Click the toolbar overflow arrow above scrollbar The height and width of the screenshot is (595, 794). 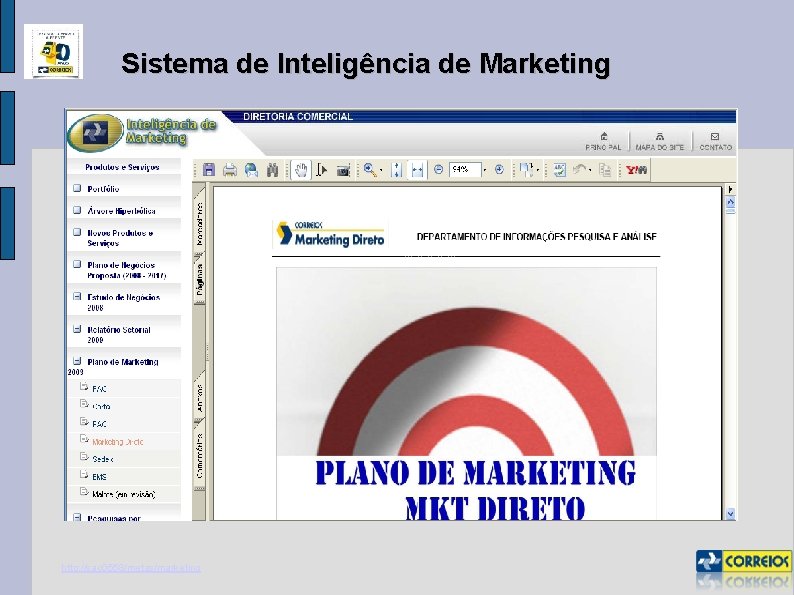tap(730, 189)
